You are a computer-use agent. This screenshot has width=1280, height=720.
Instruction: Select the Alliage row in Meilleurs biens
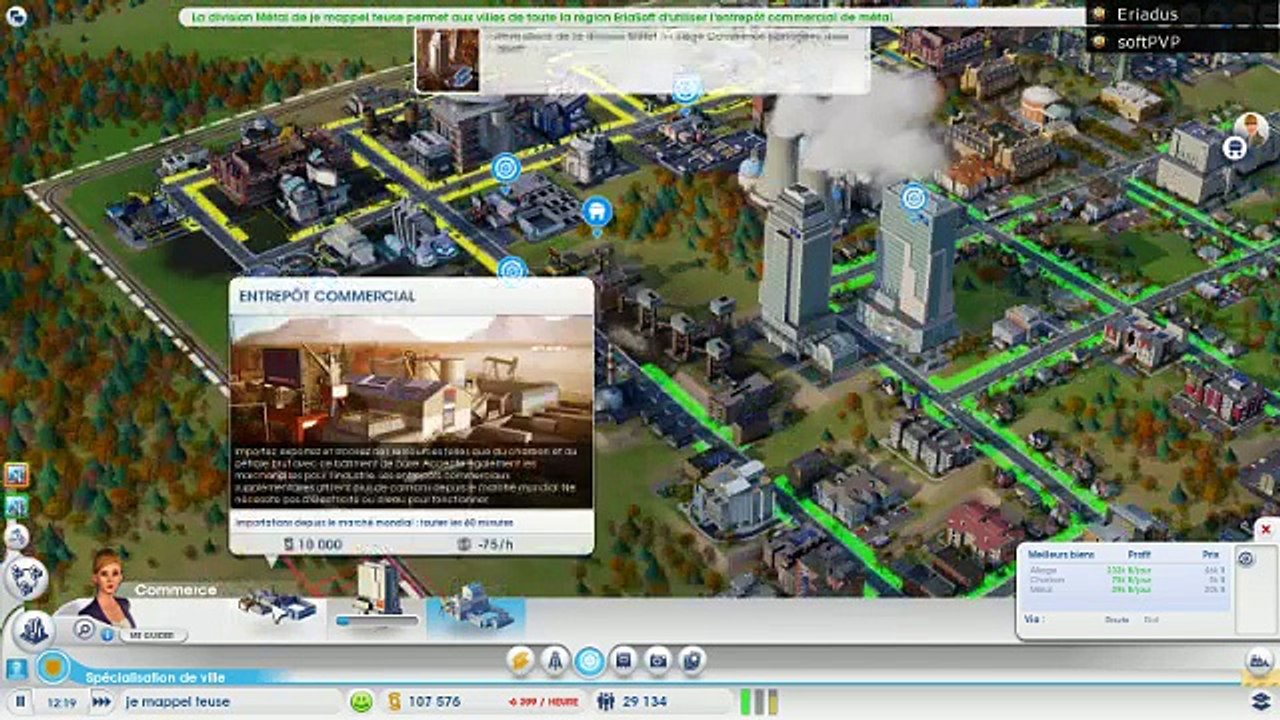point(1127,570)
